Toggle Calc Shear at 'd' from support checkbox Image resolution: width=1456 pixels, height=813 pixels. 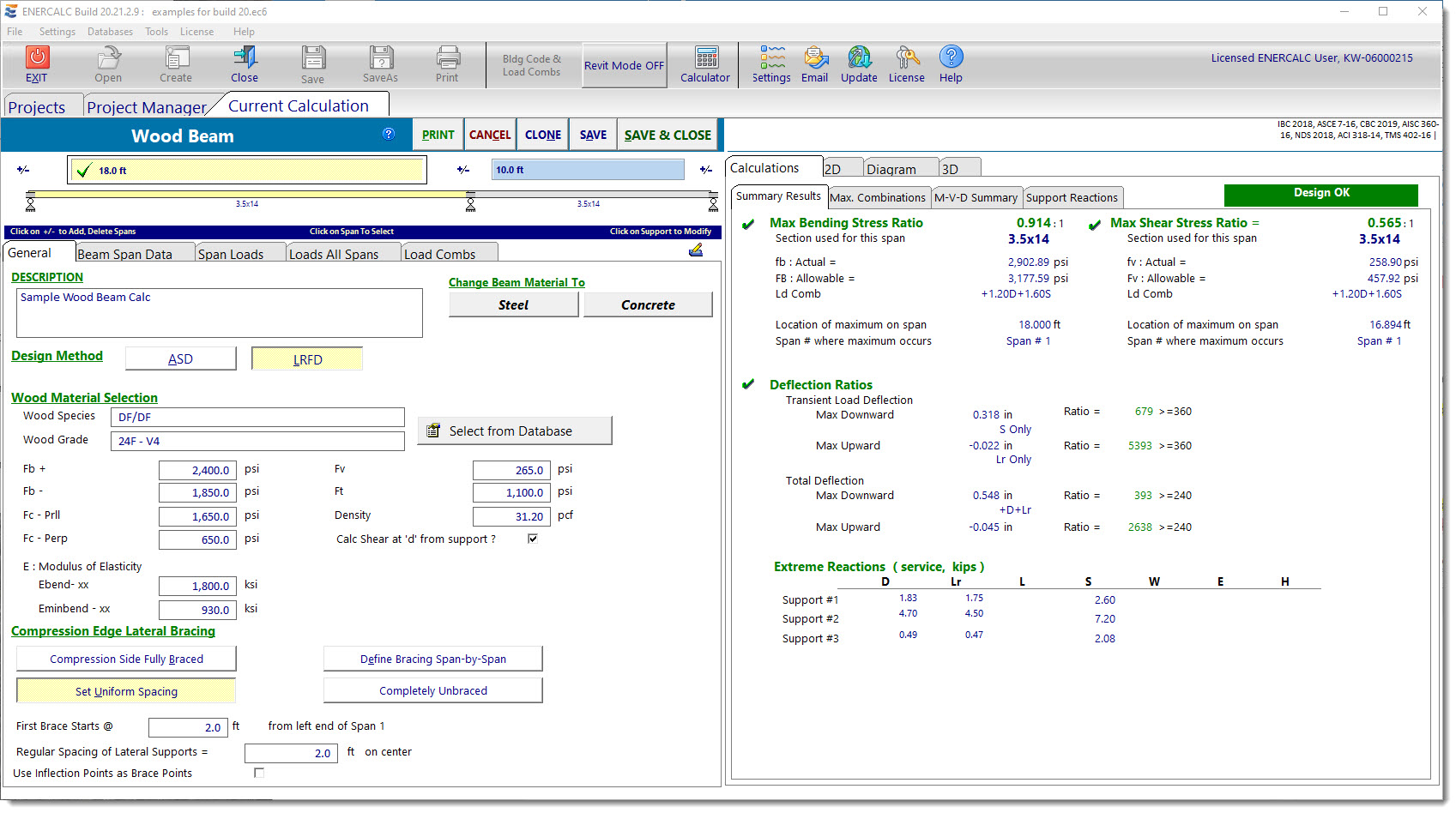(x=533, y=539)
